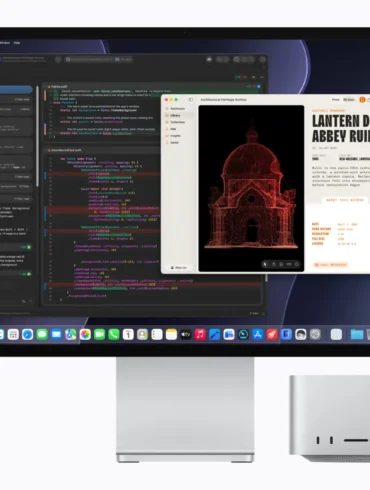Switch to the 3D Scan view tab
The width and height of the screenshot is (370, 490).
pyautogui.click(x=349, y=100)
